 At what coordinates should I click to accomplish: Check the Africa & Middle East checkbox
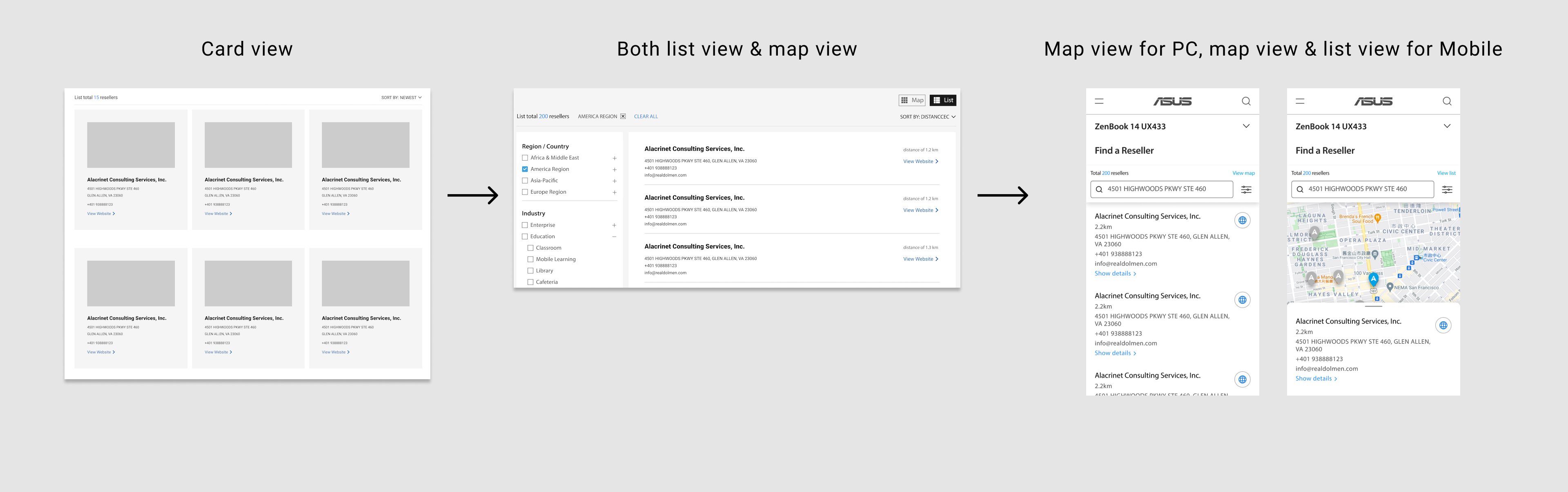525,158
